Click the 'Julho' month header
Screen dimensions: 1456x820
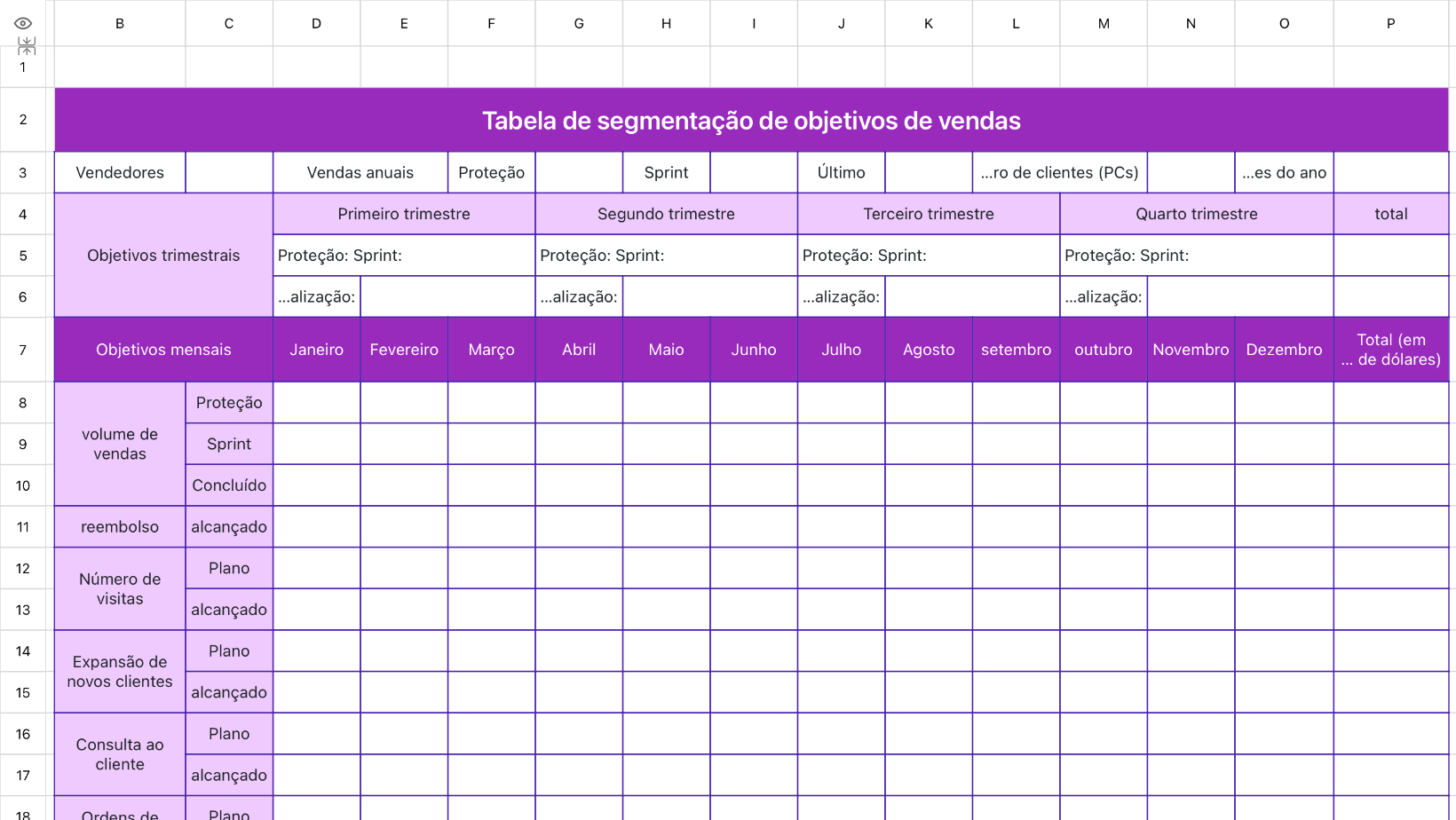tap(842, 350)
